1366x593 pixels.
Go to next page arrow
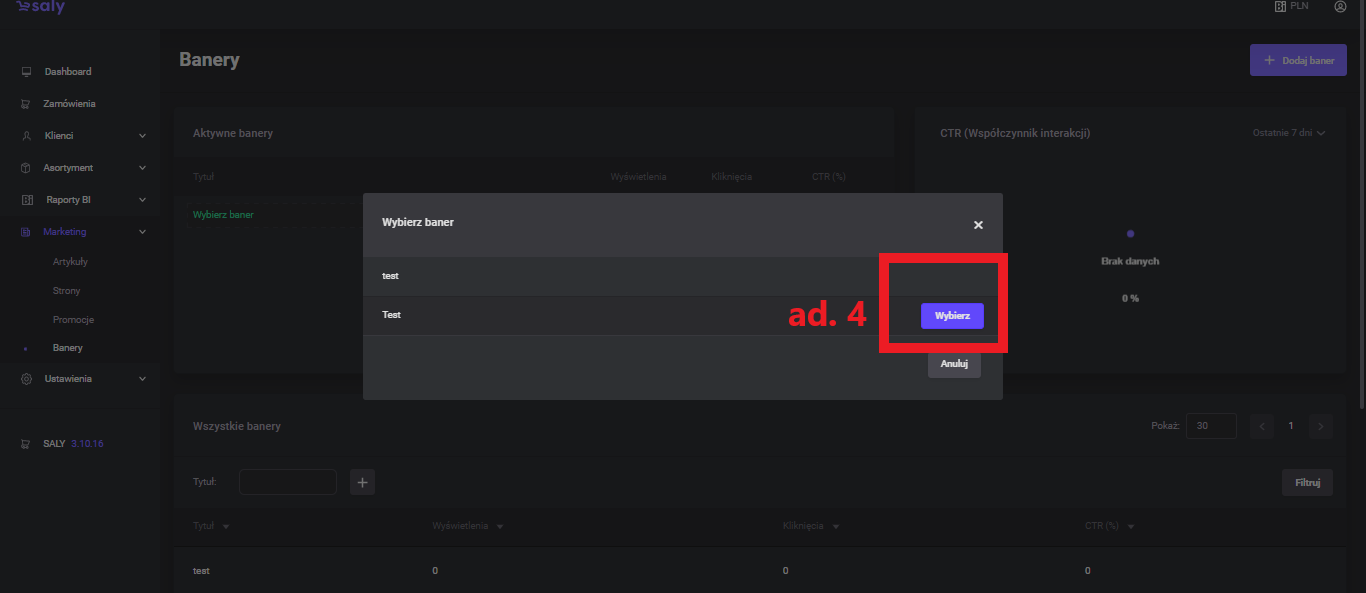click(x=1321, y=426)
